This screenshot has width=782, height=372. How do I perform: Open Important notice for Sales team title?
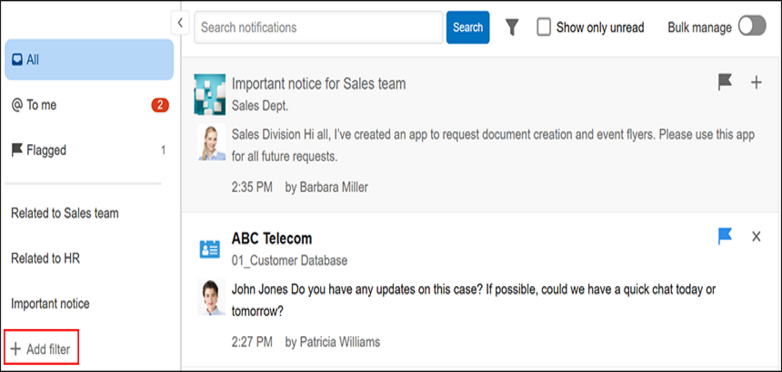pyautogui.click(x=319, y=83)
